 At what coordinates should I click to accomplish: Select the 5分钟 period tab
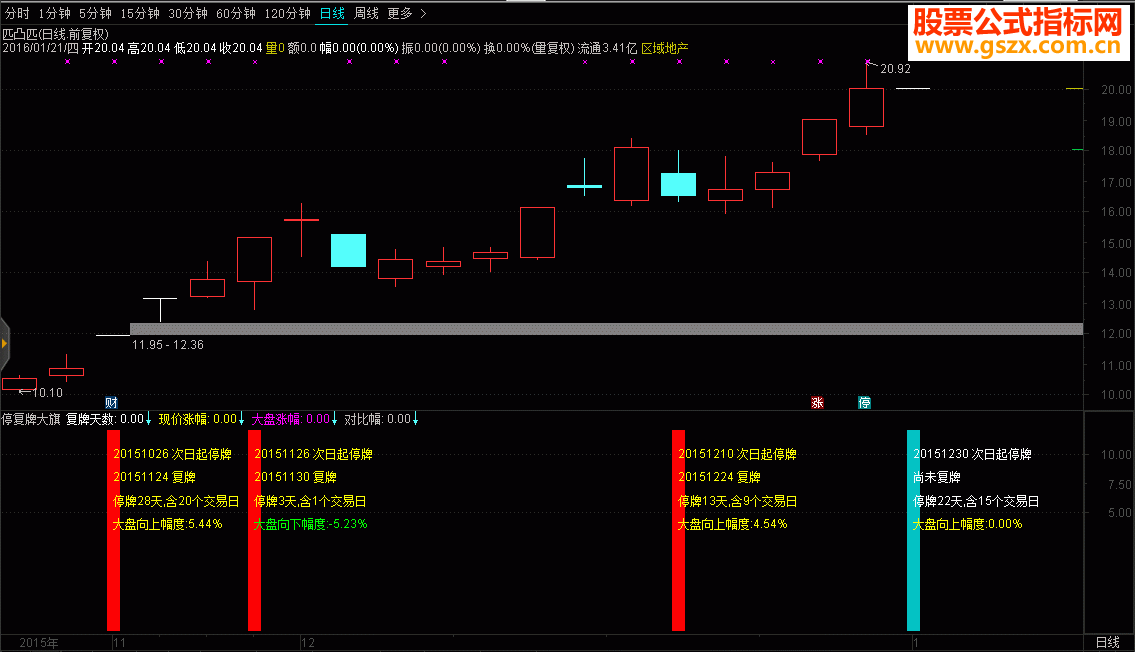[x=95, y=14]
